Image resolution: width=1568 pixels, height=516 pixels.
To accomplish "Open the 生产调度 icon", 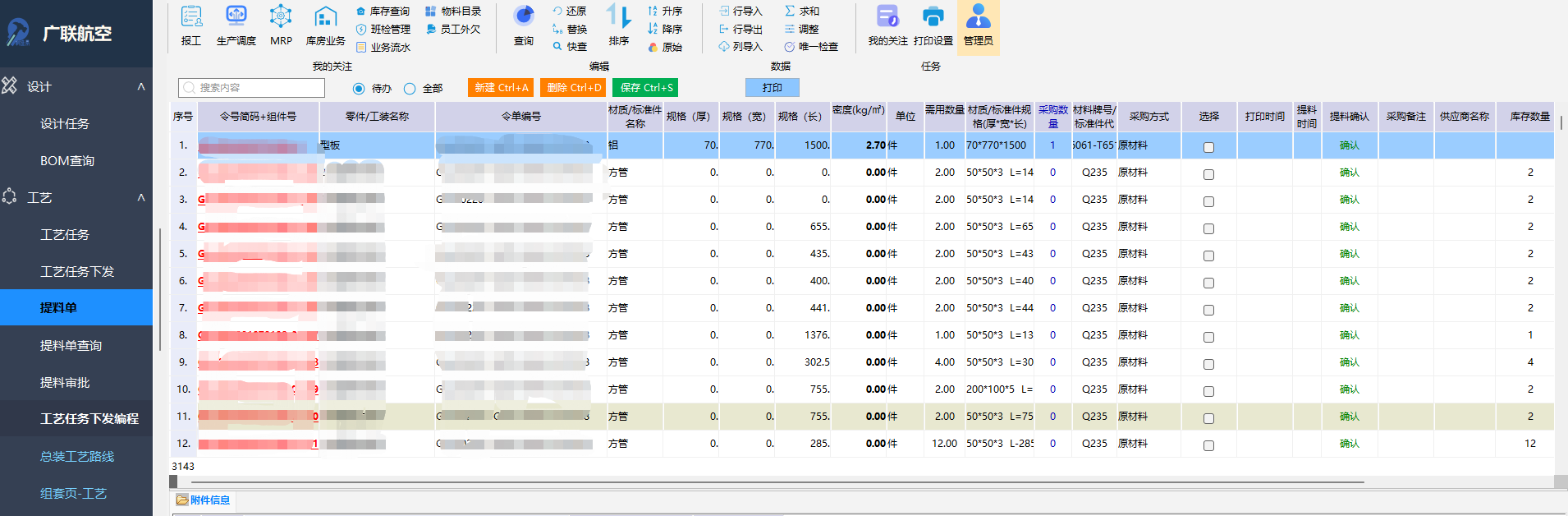I will tap(236, 25).
